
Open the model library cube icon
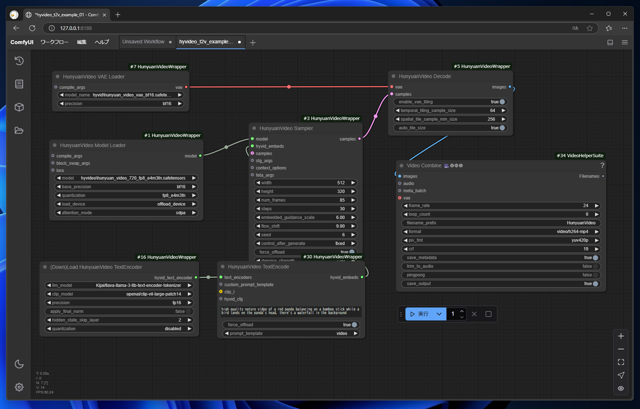pyautogui.click(x=19, y=108)
